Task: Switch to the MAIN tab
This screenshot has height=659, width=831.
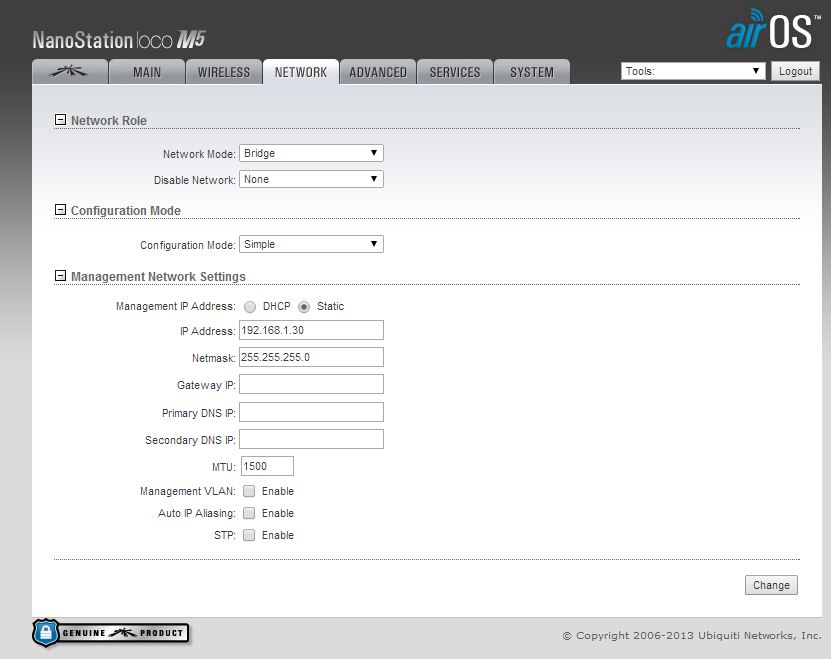Action: pyautogui.click(x=147, y=72)
